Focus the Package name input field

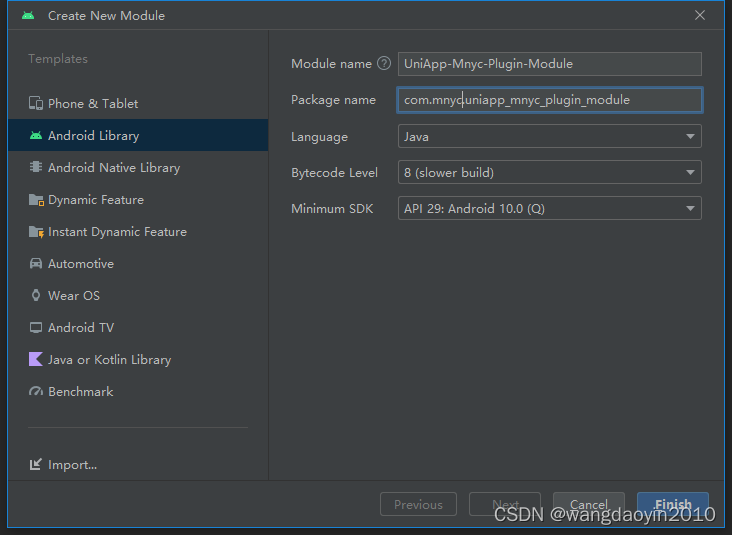(549, 100)
